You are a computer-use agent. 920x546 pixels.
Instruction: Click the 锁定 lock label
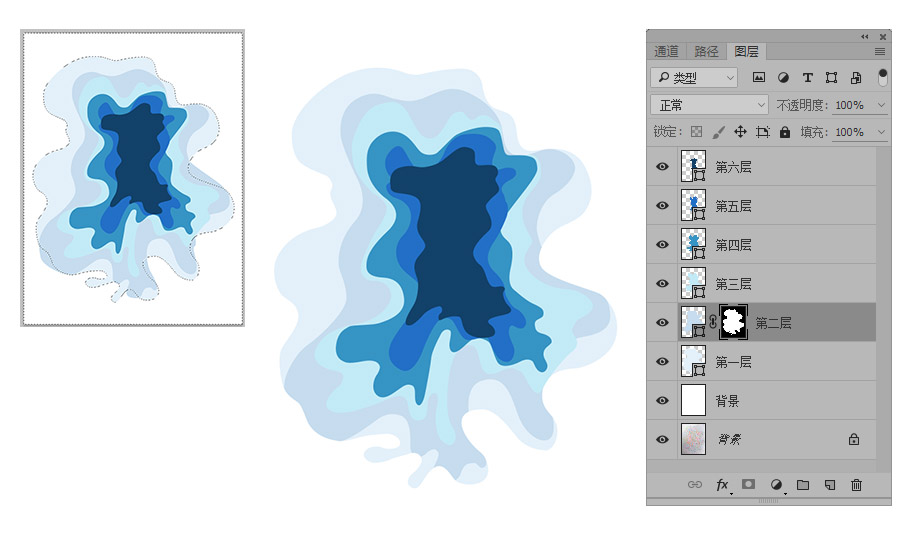[667, 132]
